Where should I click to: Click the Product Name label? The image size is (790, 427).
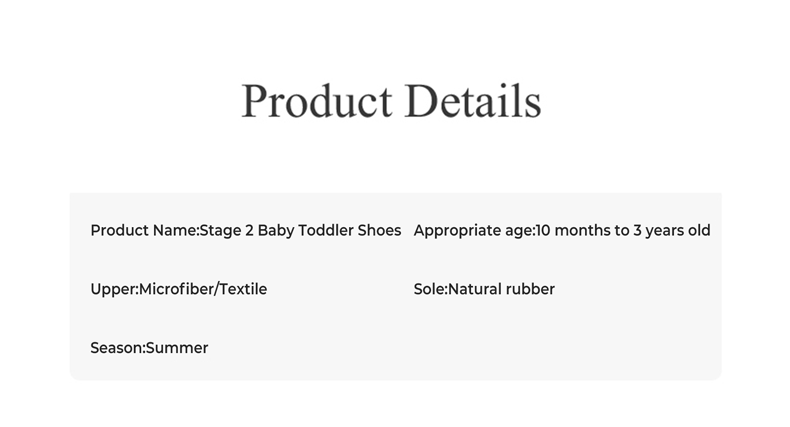coord(143,231)
